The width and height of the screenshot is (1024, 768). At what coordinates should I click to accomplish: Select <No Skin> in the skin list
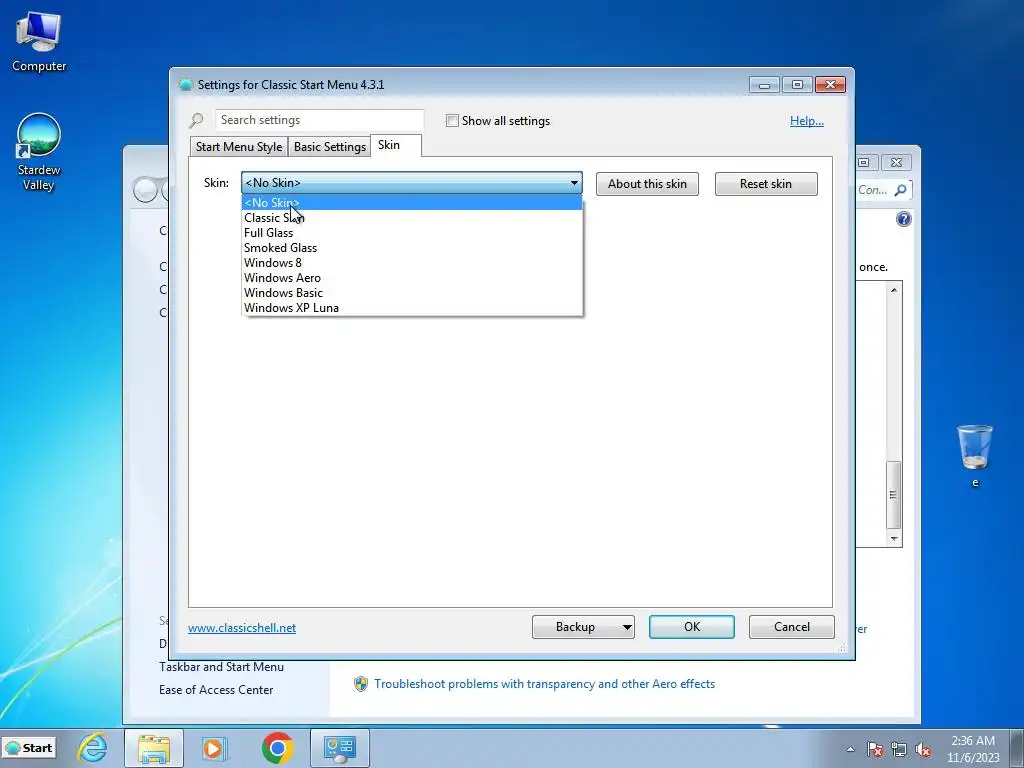coord(411,202)
